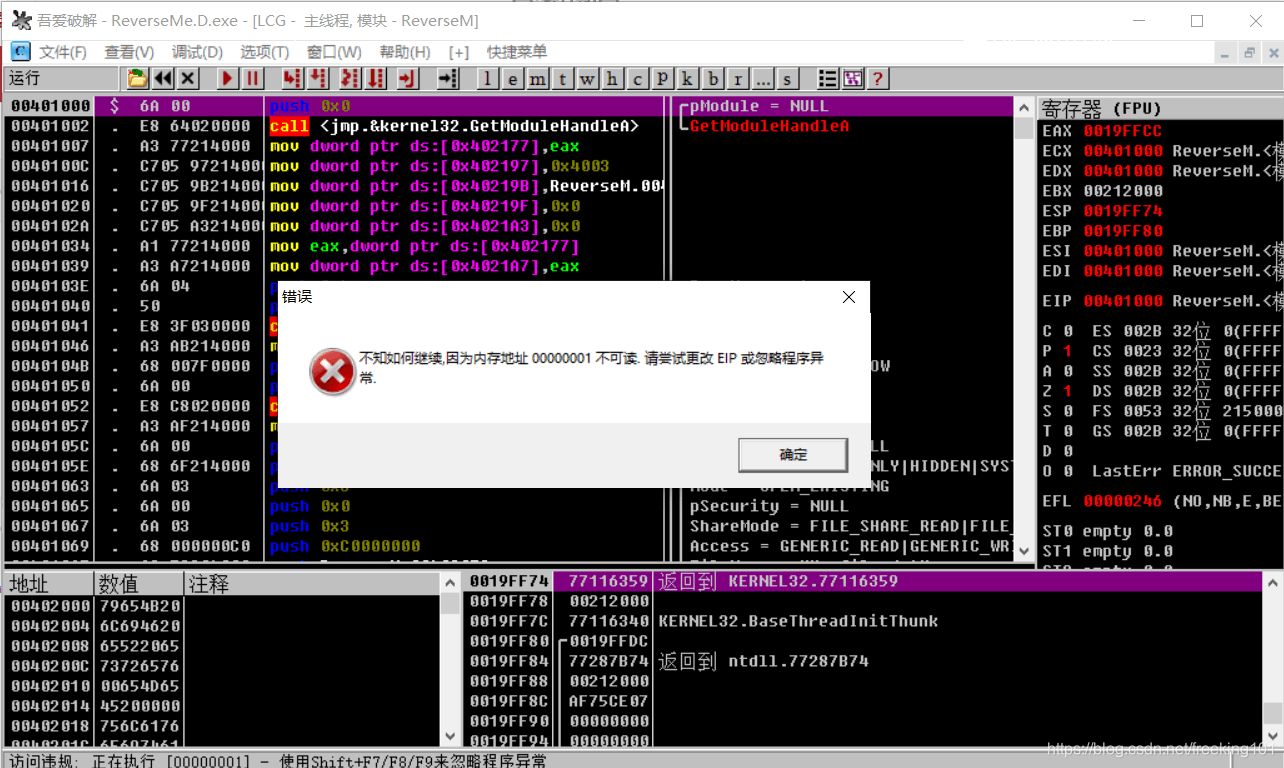Show executable modules via 'e' button
This screenshot has height=768, width=1284.
click(513, 79)
